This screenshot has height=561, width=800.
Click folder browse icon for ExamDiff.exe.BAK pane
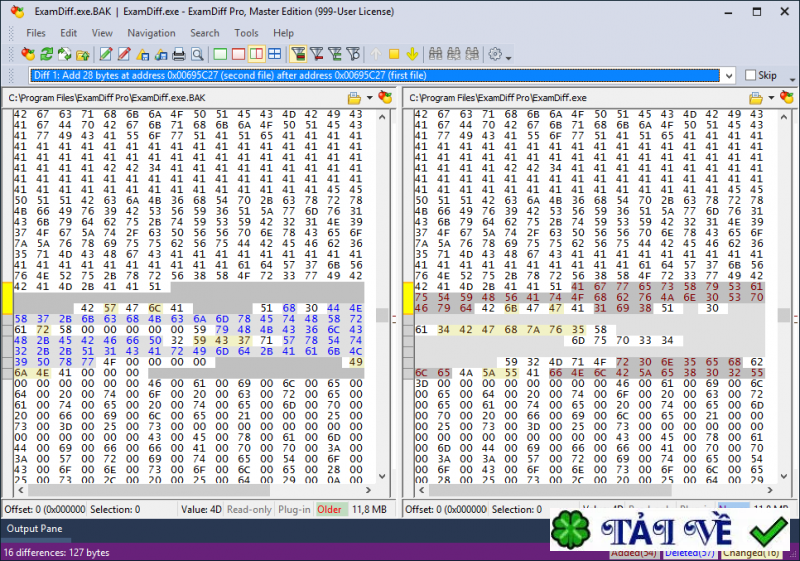tap(353, 98)
